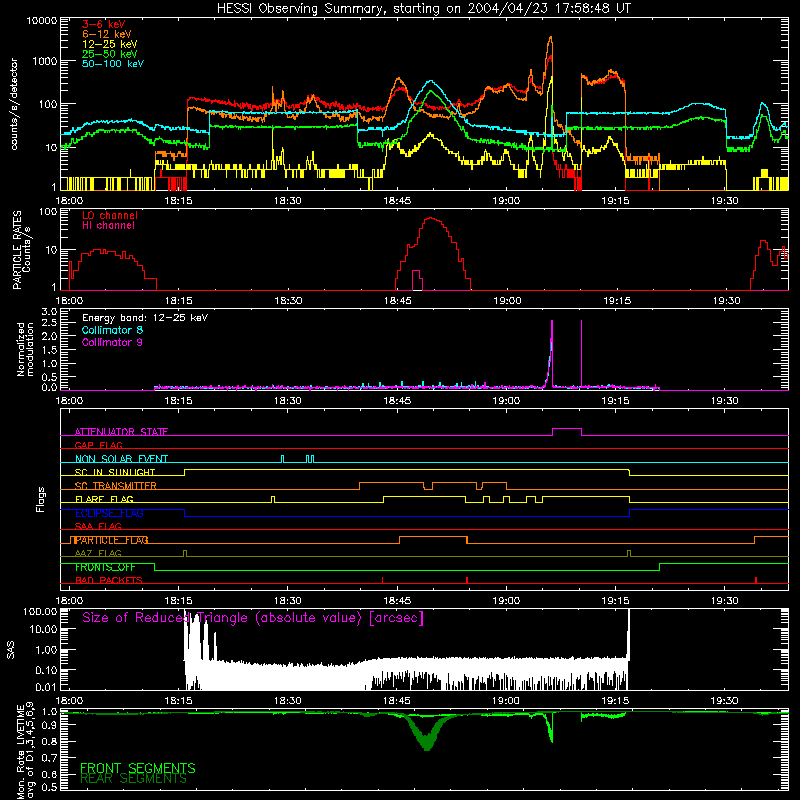
Task: Click the 18:45 tick under count-rate panel
Action: (x=397, y=201)
